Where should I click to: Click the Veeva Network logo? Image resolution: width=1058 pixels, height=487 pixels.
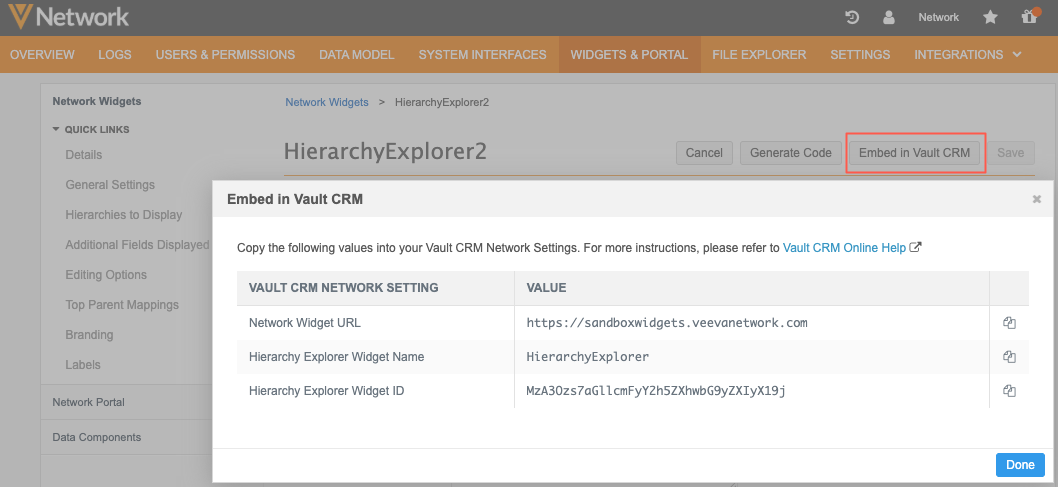68,17
